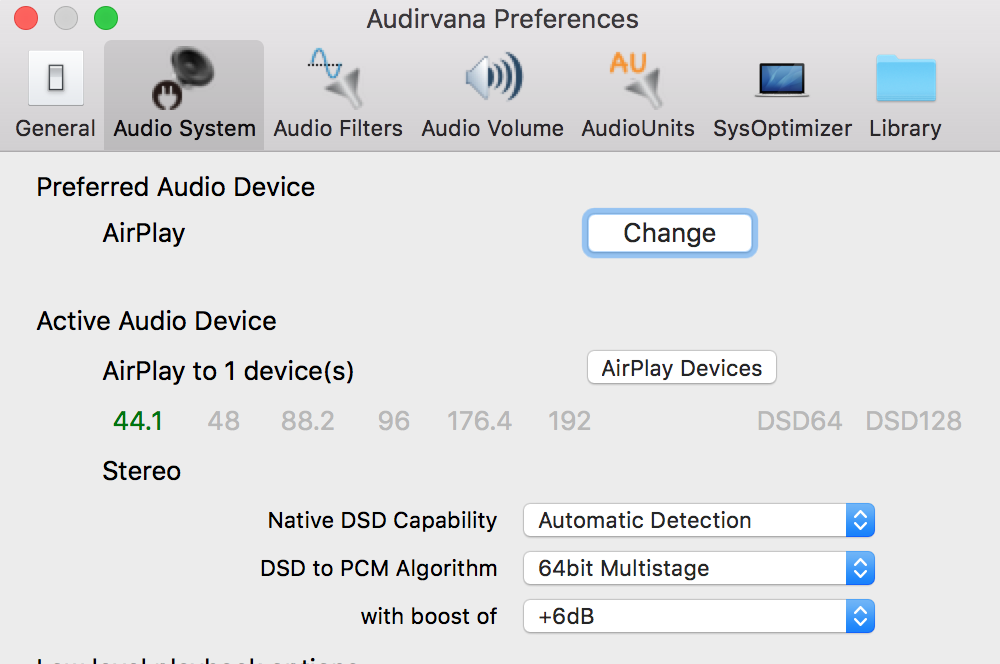Viewport: 1000px width, 664px height.
Task: Switch to the Audio Volume tab label
Action: (492, 129)
